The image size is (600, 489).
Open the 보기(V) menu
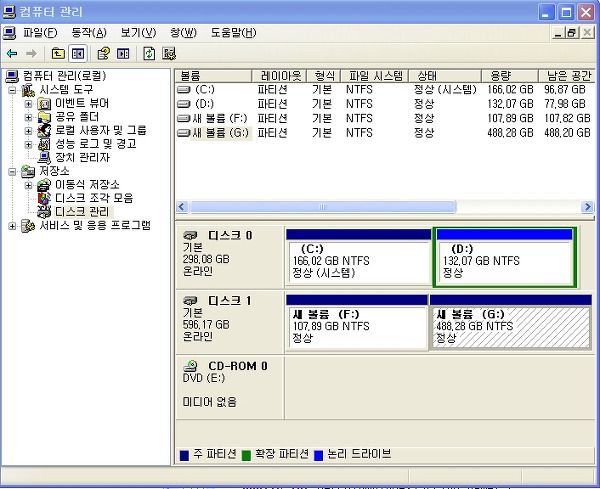pyautogui.click(x=138, y=33)
